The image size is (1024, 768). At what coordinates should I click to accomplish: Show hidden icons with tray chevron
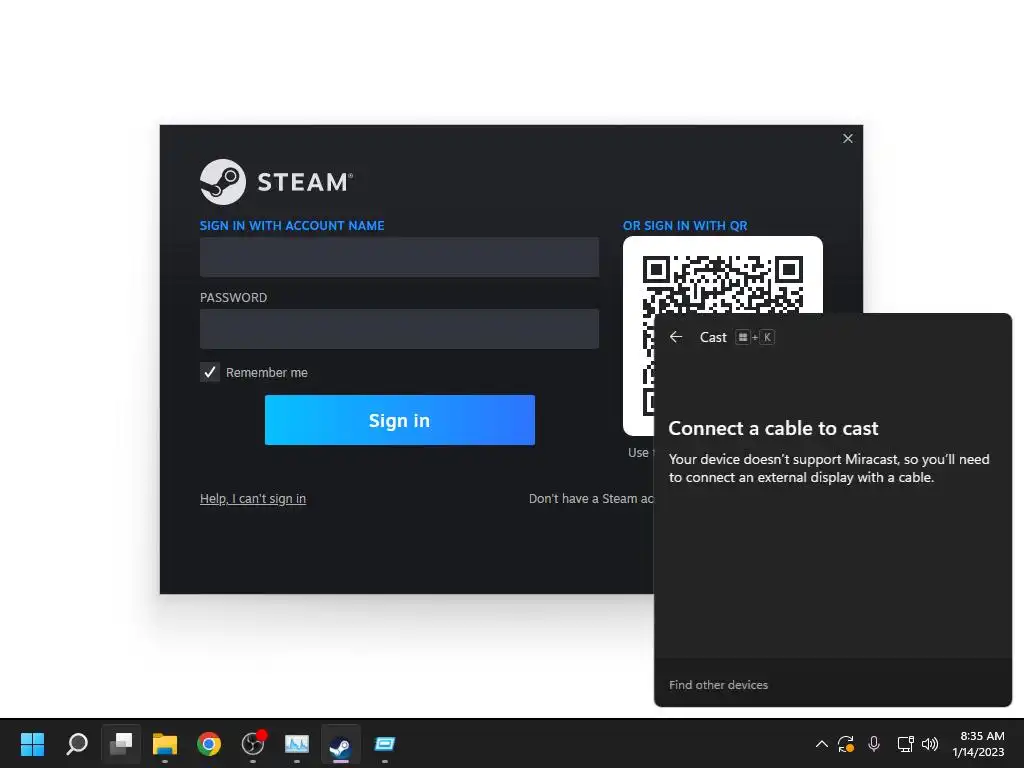point(822,744)
